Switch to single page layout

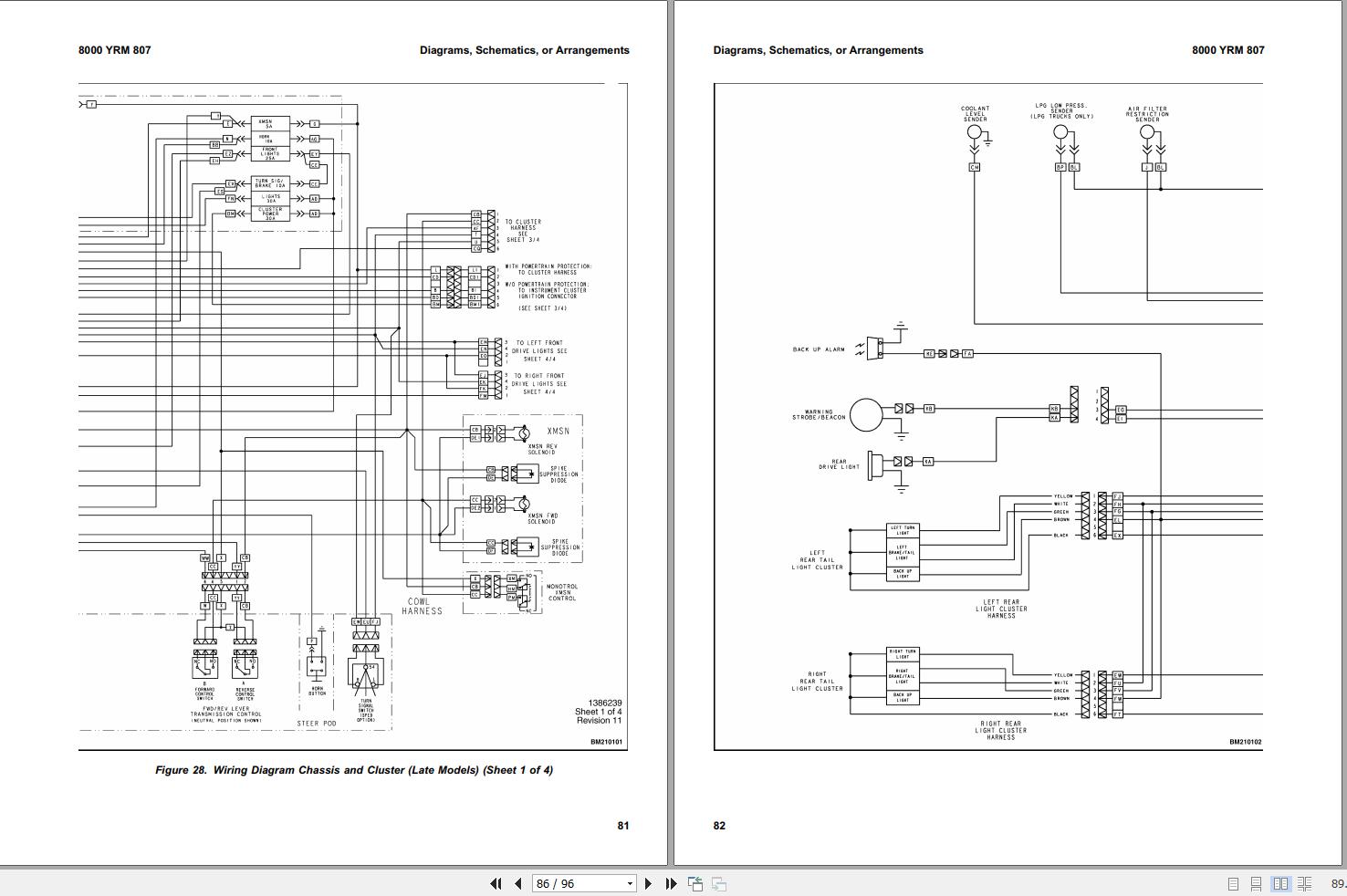[1233, 883]
